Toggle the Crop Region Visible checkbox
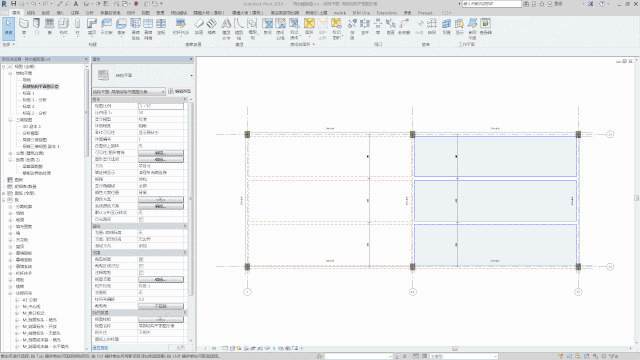 click(141, 266)
